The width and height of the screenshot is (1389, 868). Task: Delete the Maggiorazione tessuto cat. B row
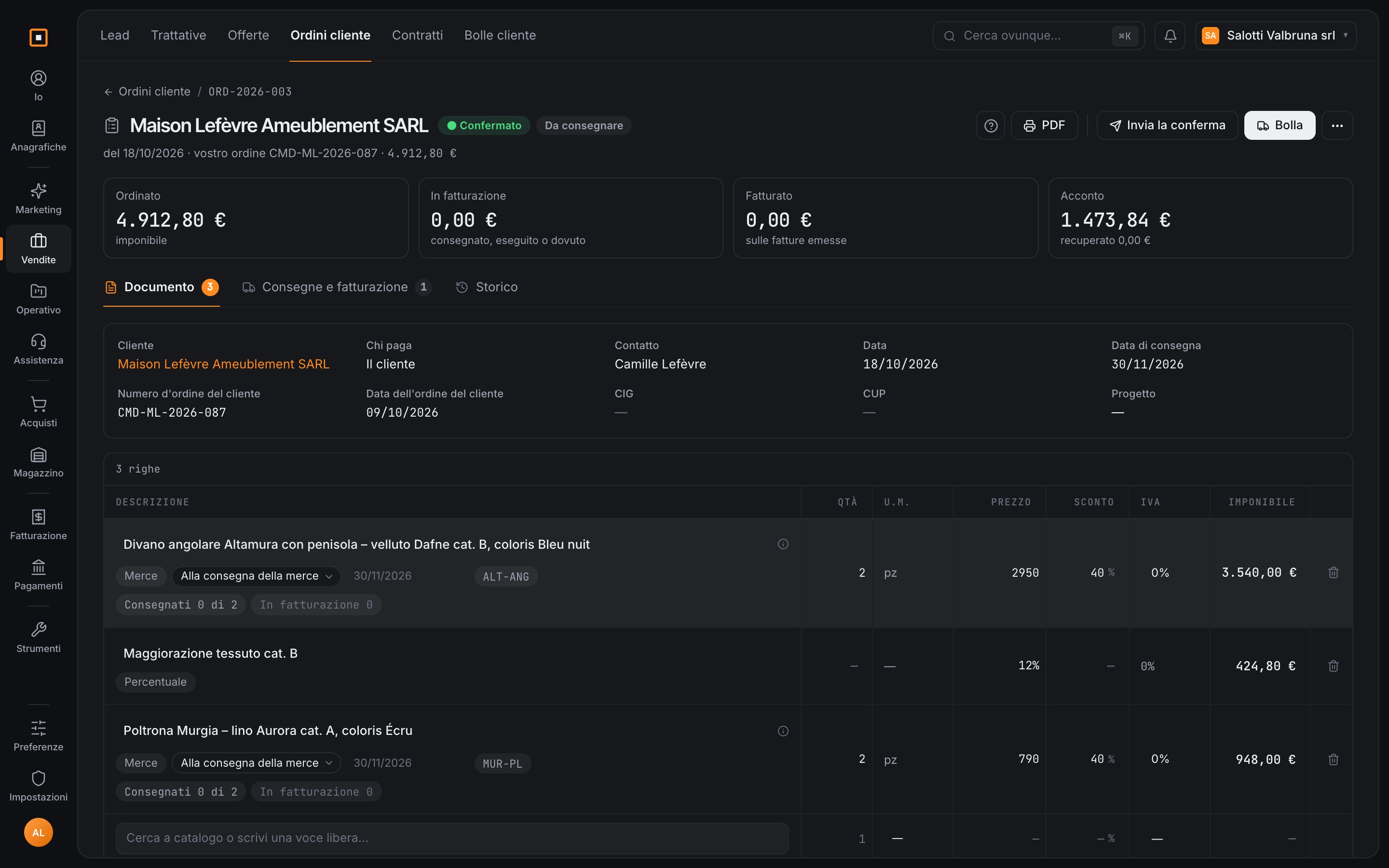1334,666
